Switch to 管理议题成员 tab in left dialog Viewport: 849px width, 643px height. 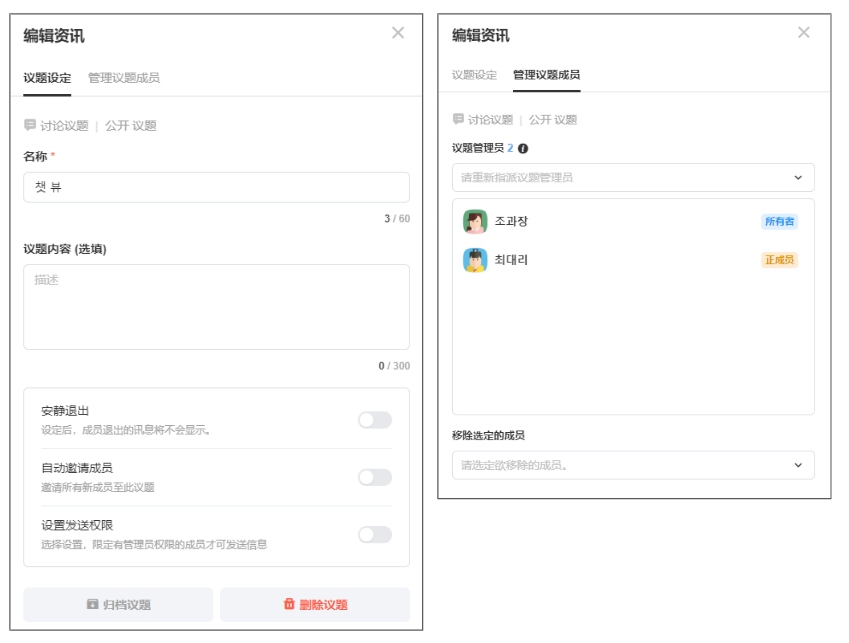(123, 78)
